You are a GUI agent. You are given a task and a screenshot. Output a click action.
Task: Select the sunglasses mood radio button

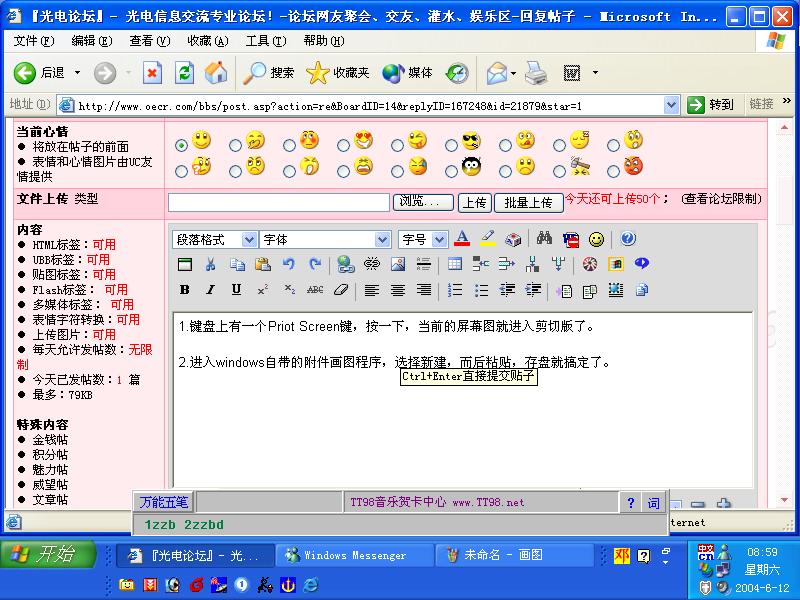pos(451,145)
